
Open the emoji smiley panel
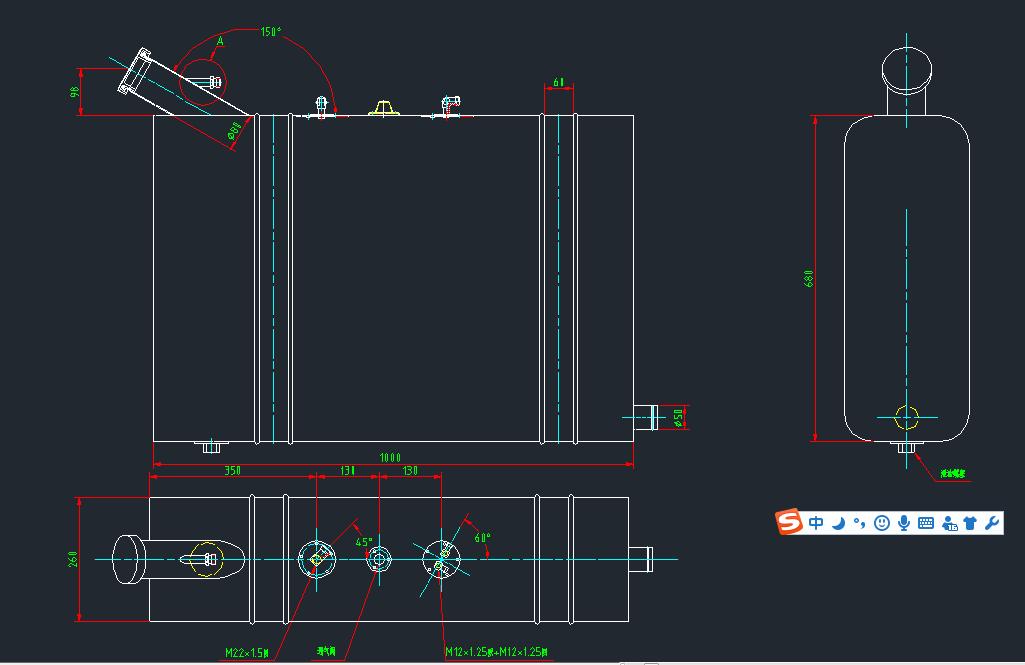point(882,523)
